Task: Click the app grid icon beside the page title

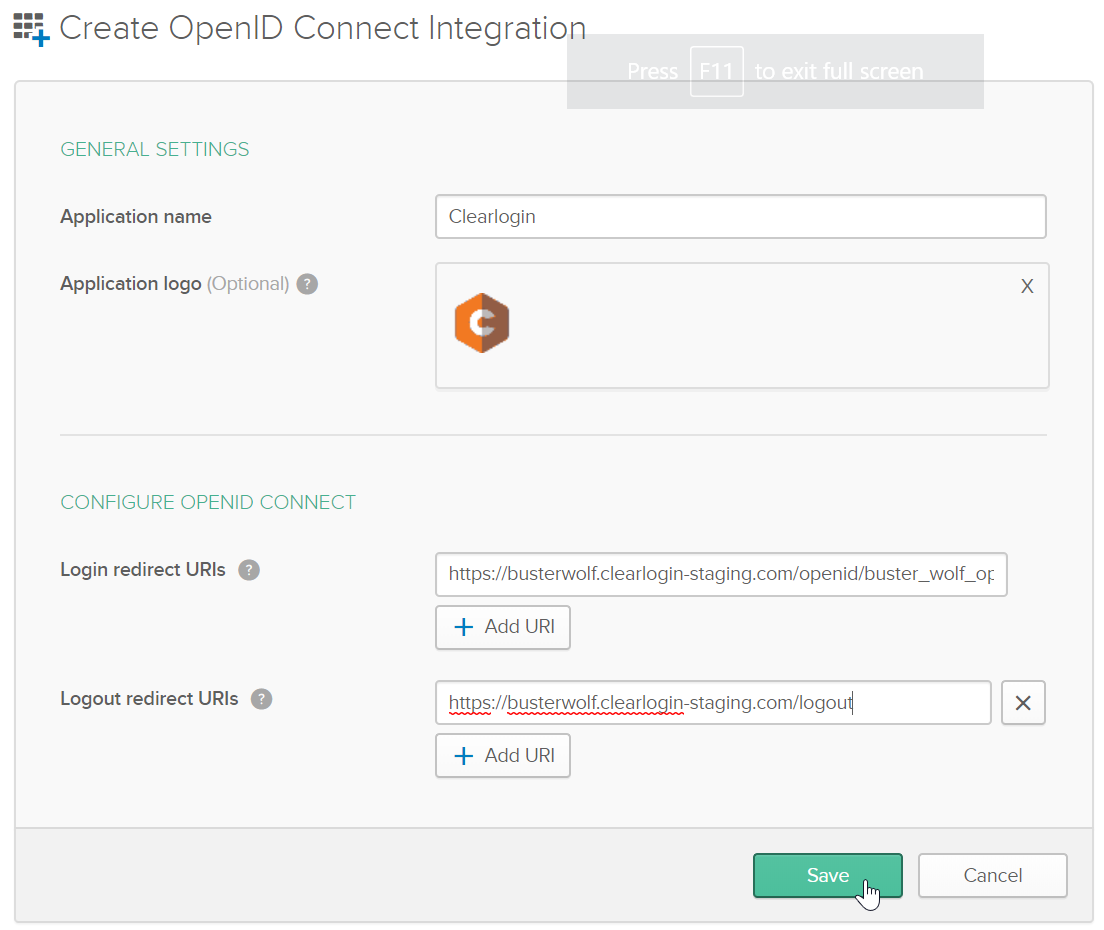Action: point(30,29)
